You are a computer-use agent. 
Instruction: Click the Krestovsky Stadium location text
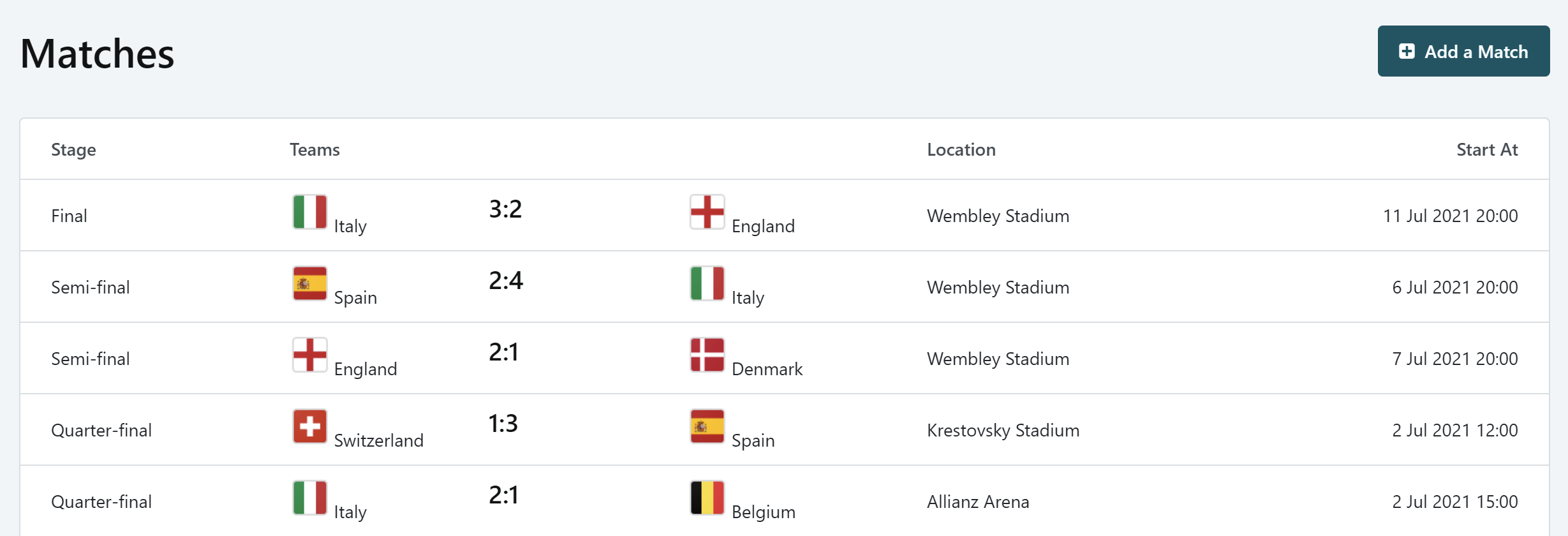1002,430
